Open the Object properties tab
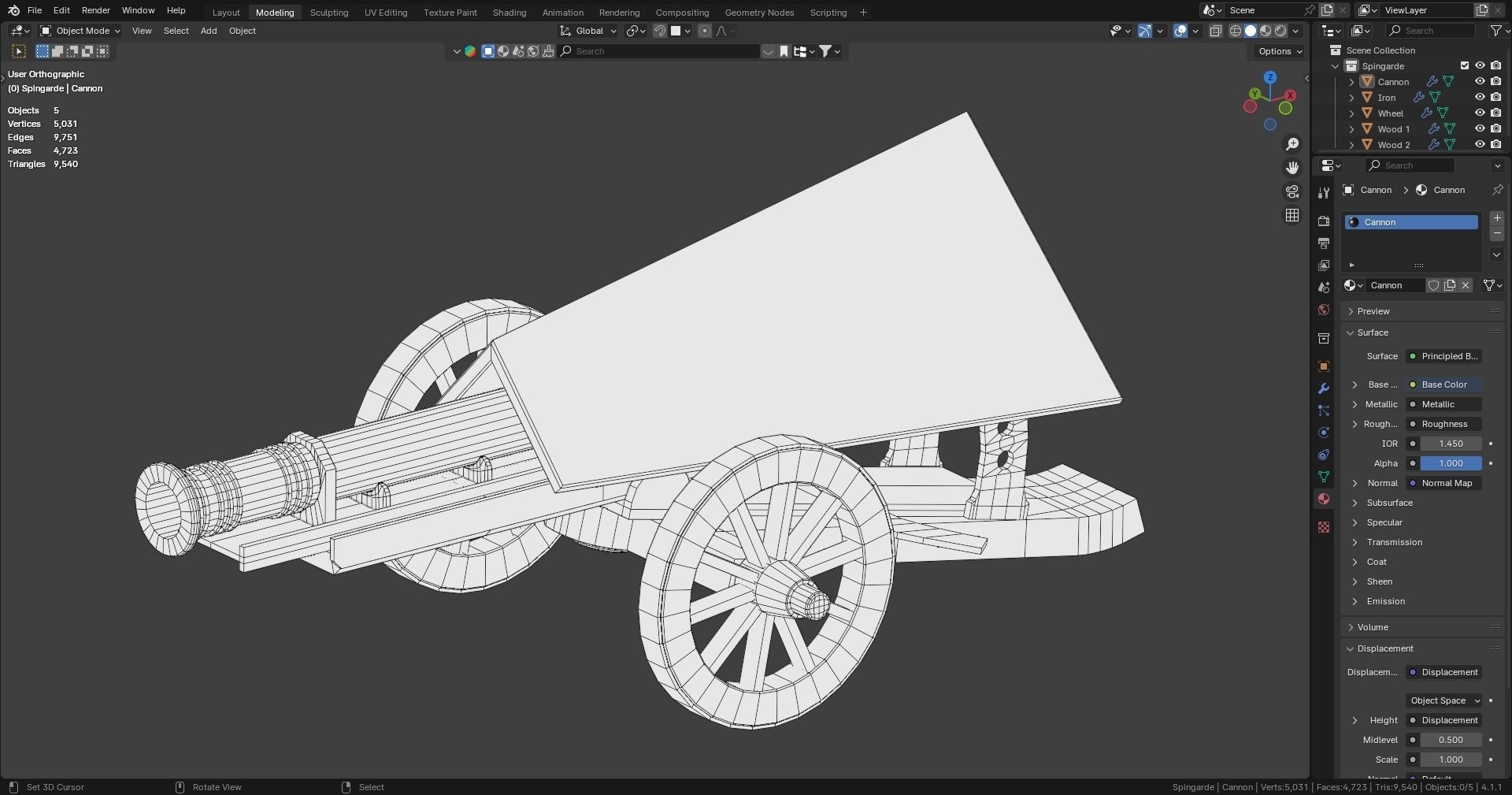This screenshot has height=795, width=1512. click(1324, 366)
